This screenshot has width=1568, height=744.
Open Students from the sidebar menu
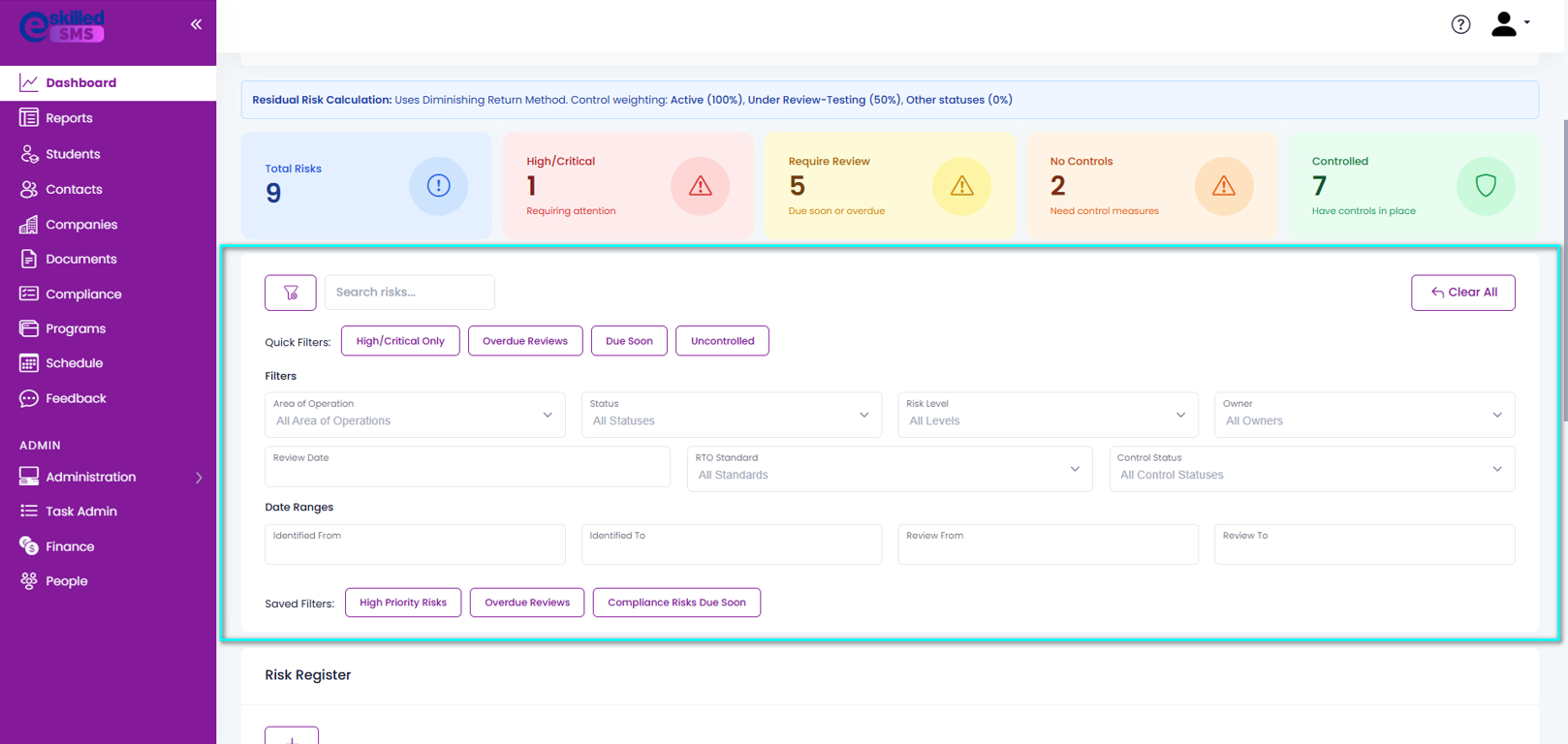(x=73, y=154)
